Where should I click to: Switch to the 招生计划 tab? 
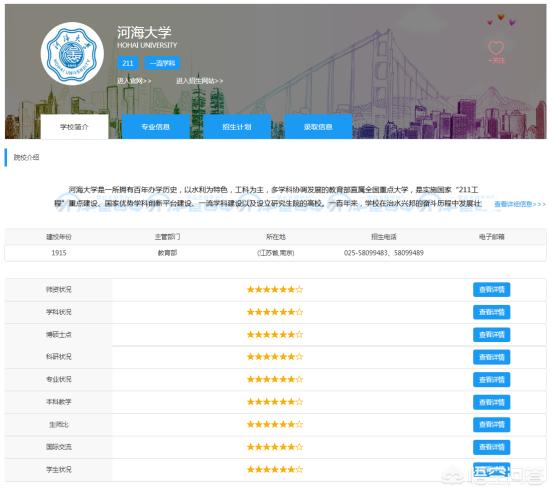tap(237, 127)
